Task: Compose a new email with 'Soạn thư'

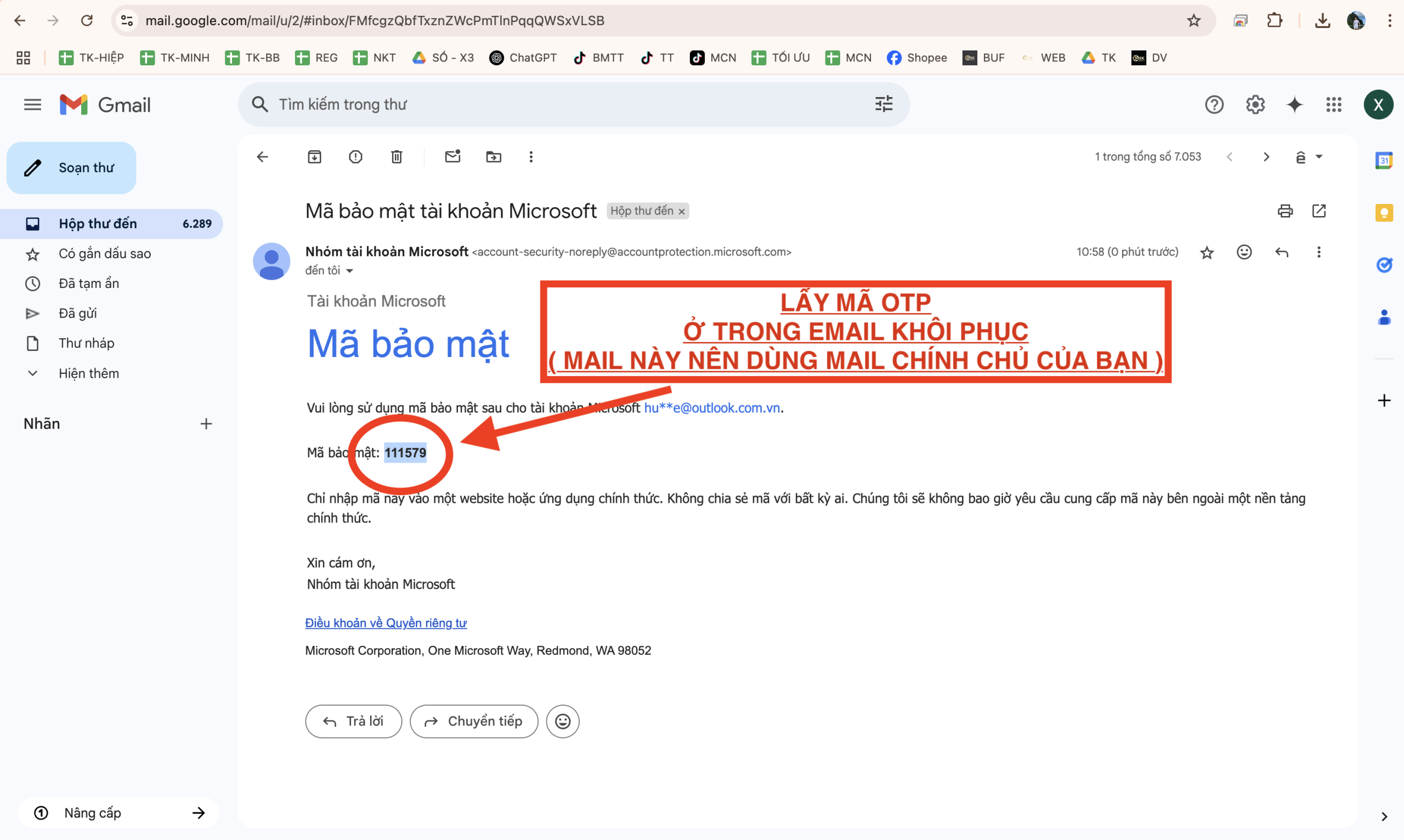Action: (x=71, y=168)
